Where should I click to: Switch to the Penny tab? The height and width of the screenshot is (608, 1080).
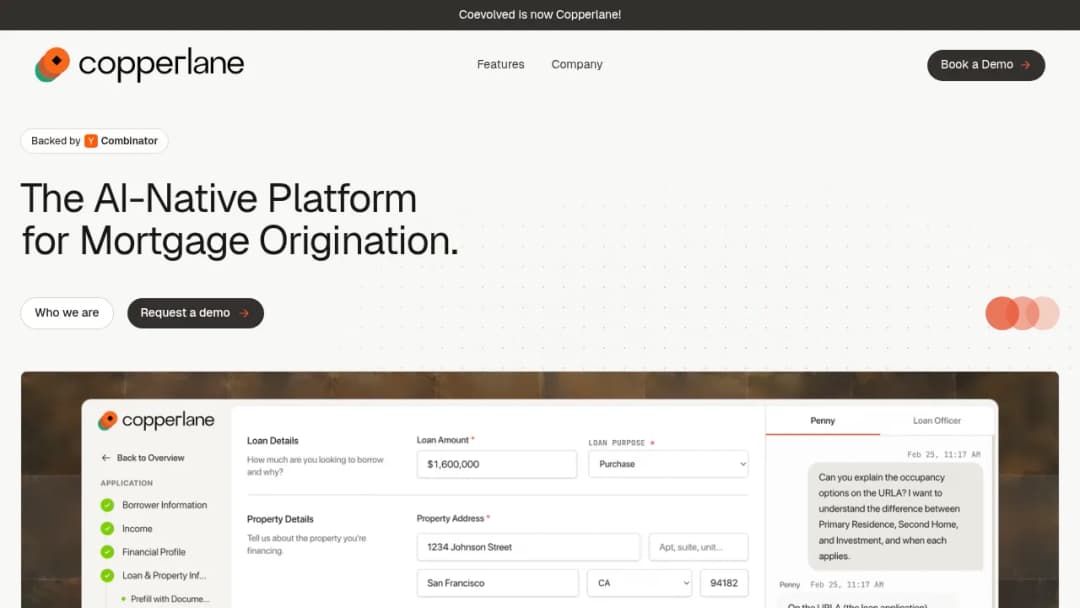822,421
